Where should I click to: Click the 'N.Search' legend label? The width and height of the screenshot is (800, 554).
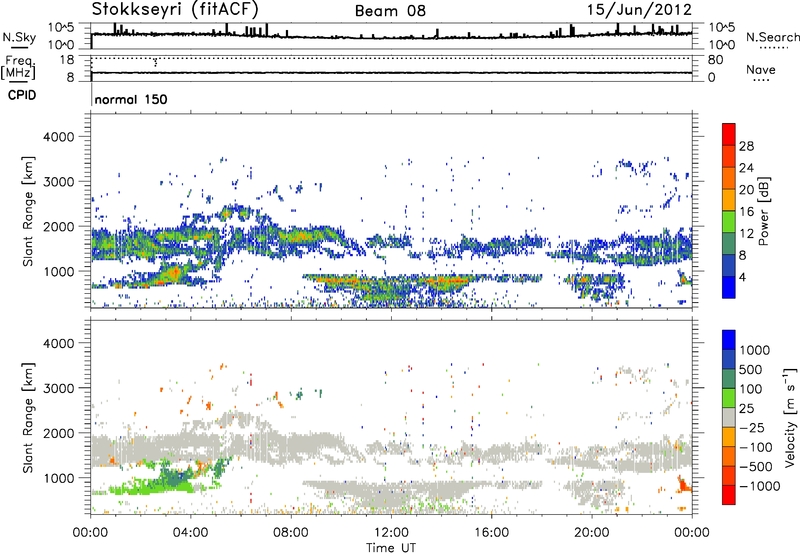773,37
